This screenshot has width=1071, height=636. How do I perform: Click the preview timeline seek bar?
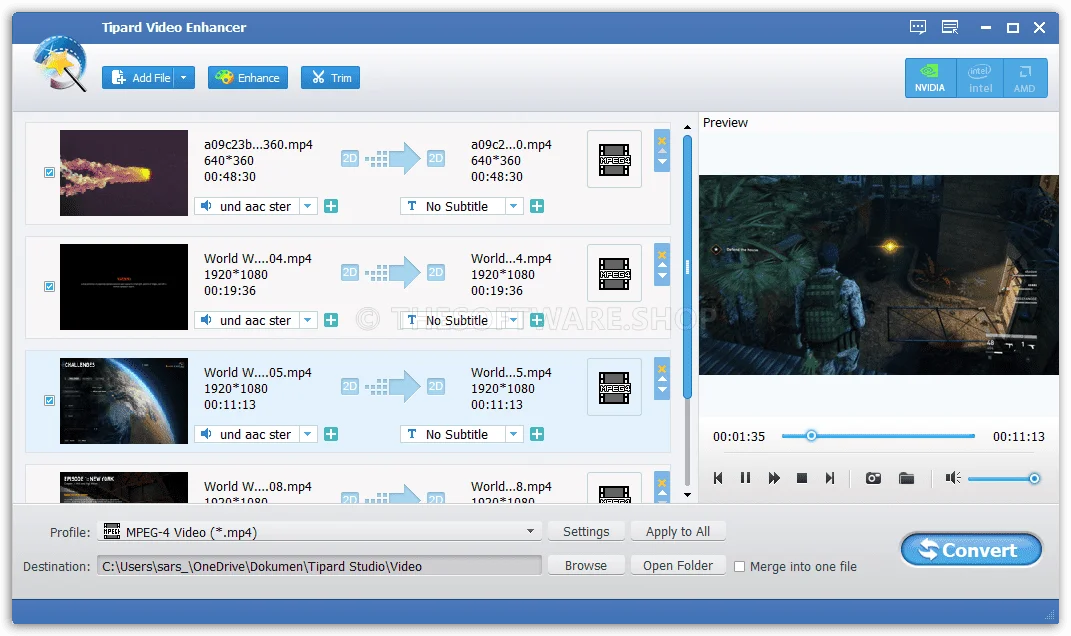point(878,436)
